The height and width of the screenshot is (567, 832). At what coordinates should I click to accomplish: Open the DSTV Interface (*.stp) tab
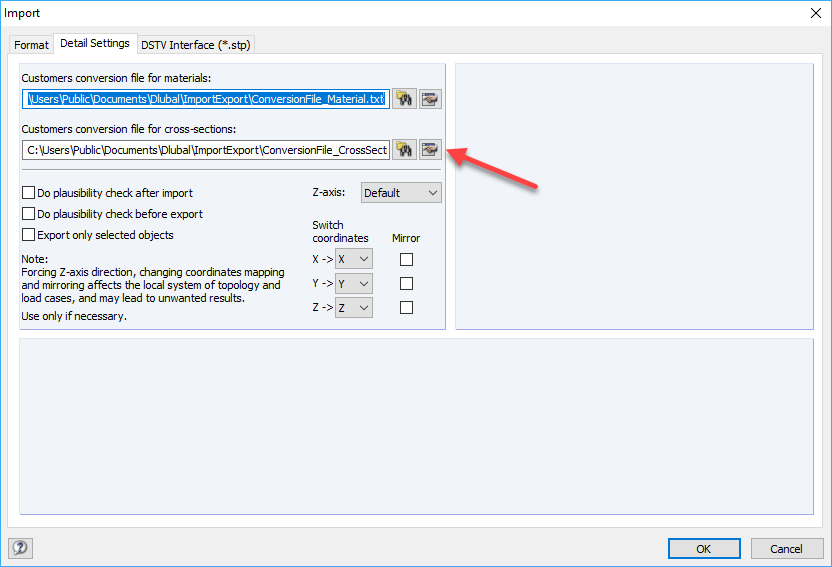coord(196,45)
